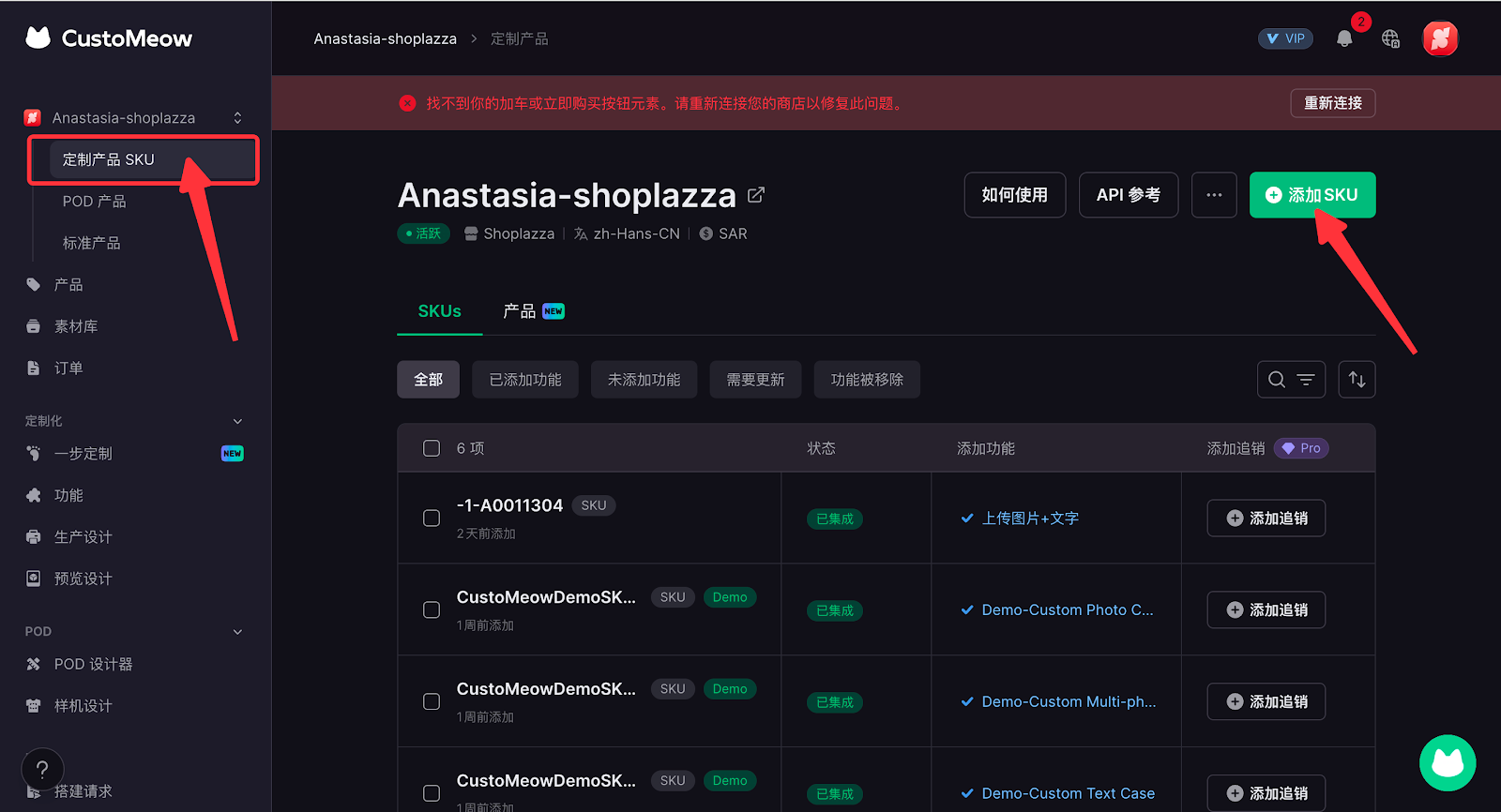Collapse the POD sidebar section
This screenshot has width=1501, height=812.
pyautogui.click(x=237, y=632)
